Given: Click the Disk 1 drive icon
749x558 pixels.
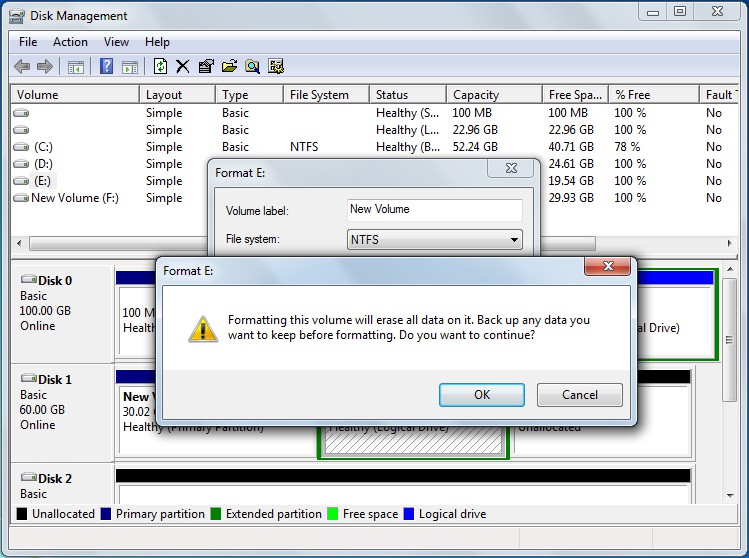Looking at the screenshot, I should [x=29, y=378].
